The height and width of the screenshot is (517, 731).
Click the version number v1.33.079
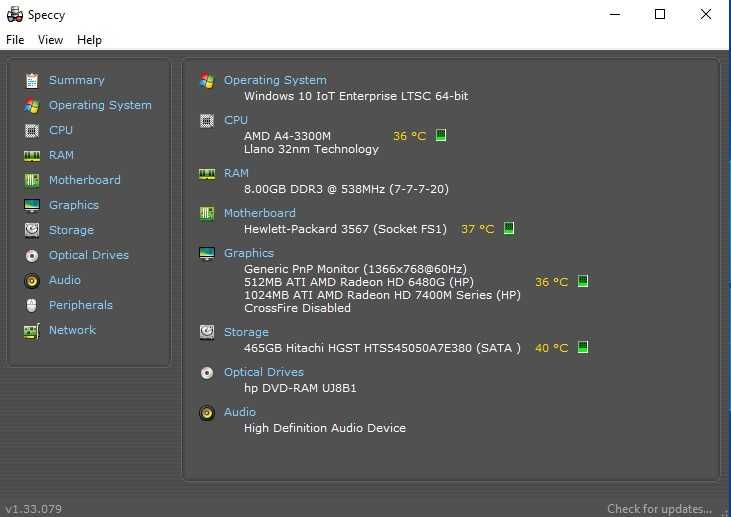click(34, 509)
